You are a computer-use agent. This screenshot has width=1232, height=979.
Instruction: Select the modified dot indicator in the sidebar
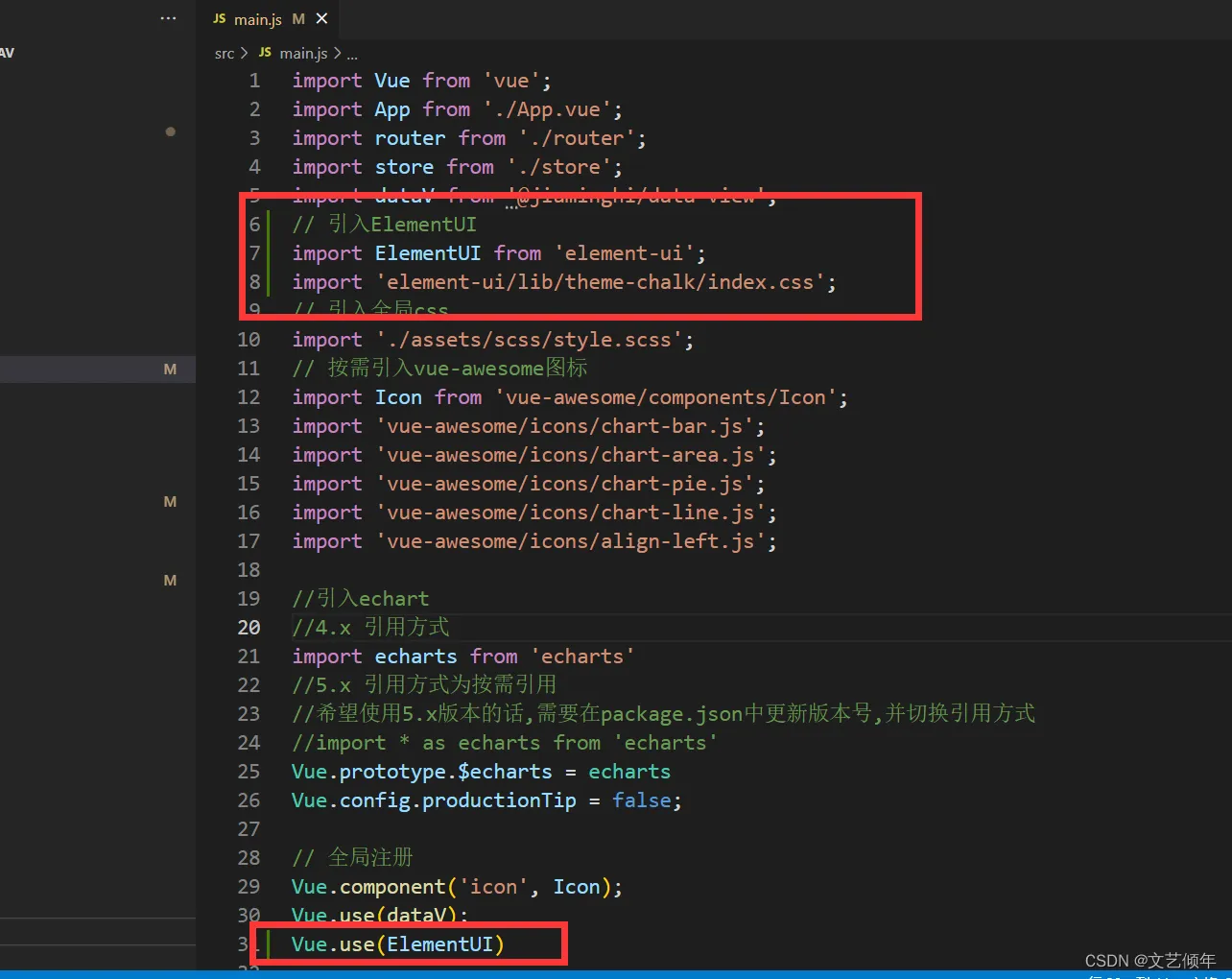click(170, 131)
